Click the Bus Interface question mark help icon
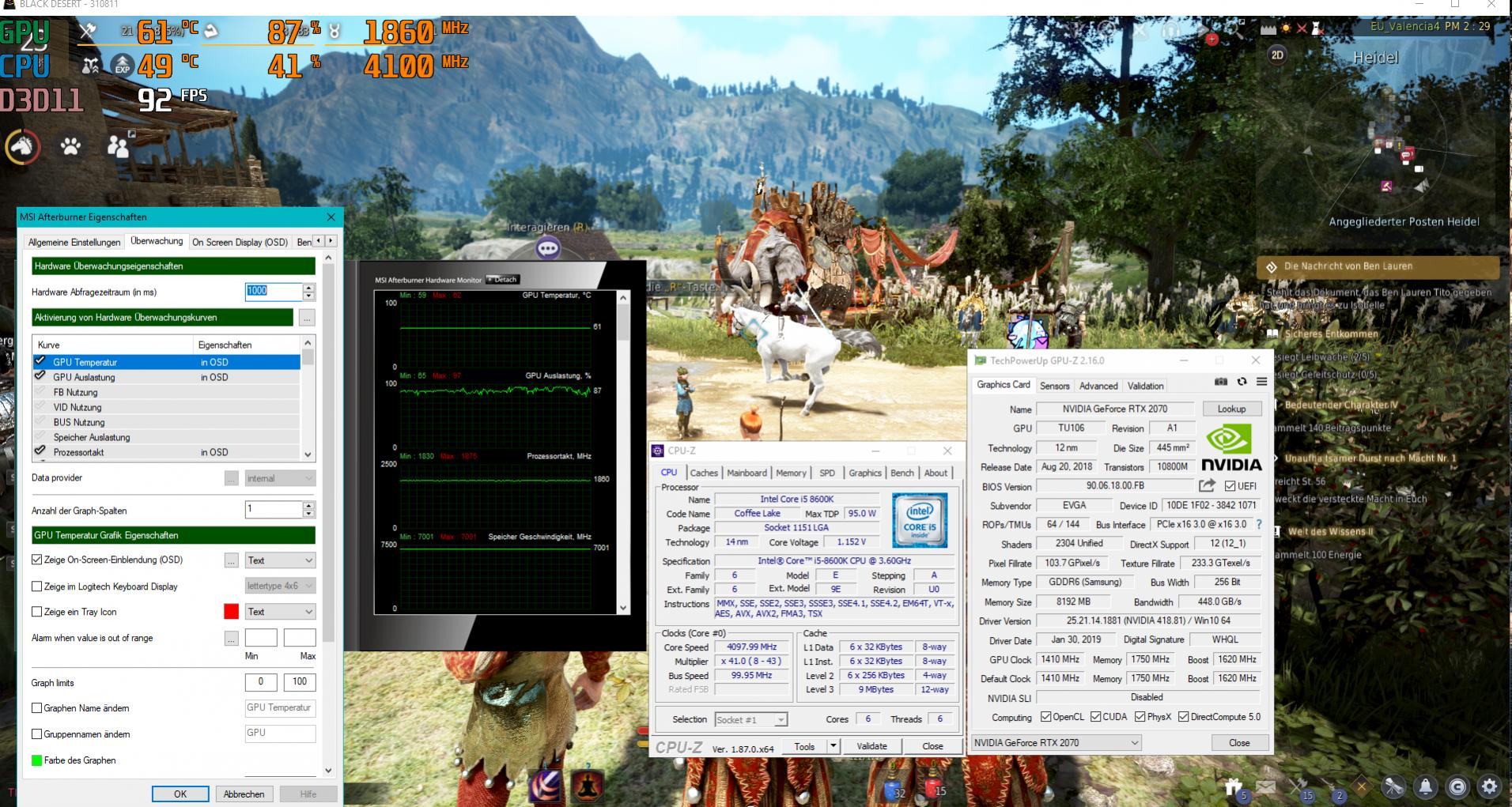Viewport: 1512px width, 807px height. pyautogui.click(x=1259, y=524)
